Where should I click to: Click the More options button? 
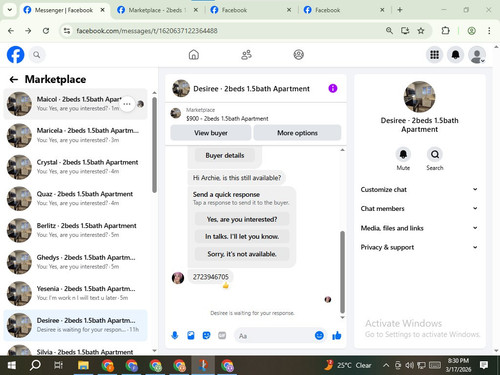(x=297, y=133)
